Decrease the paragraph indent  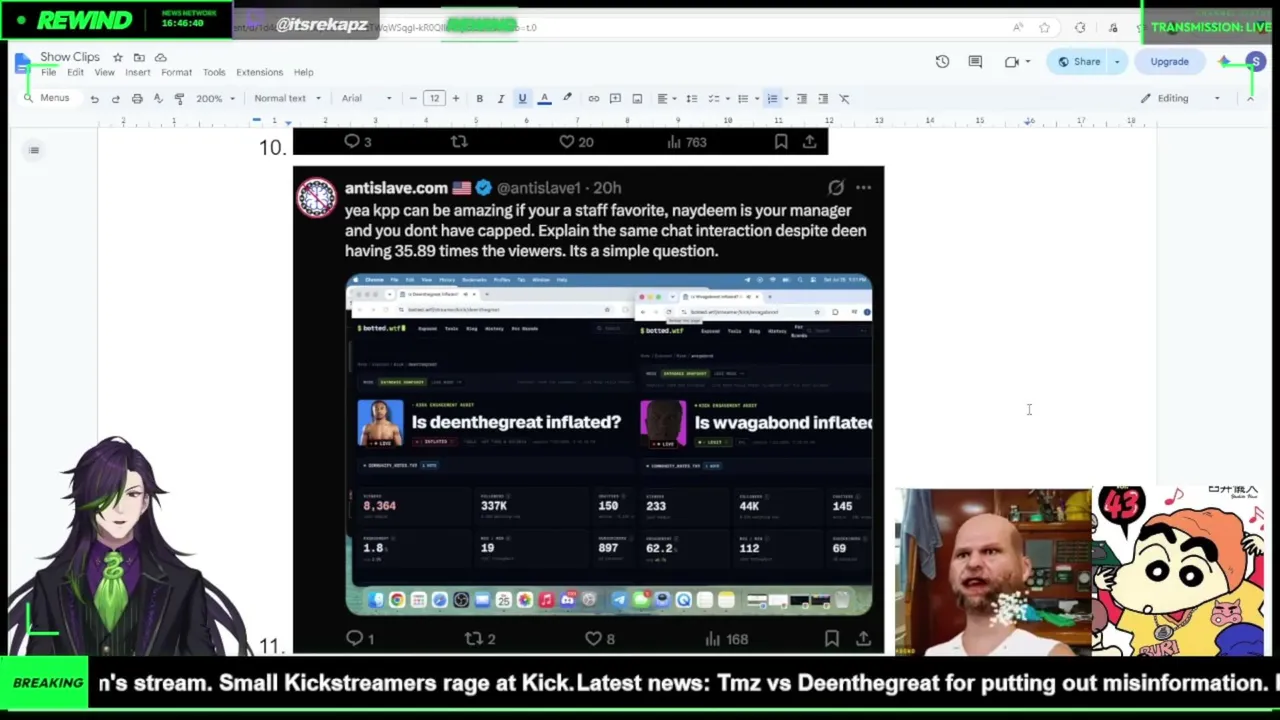click(801, 99)
